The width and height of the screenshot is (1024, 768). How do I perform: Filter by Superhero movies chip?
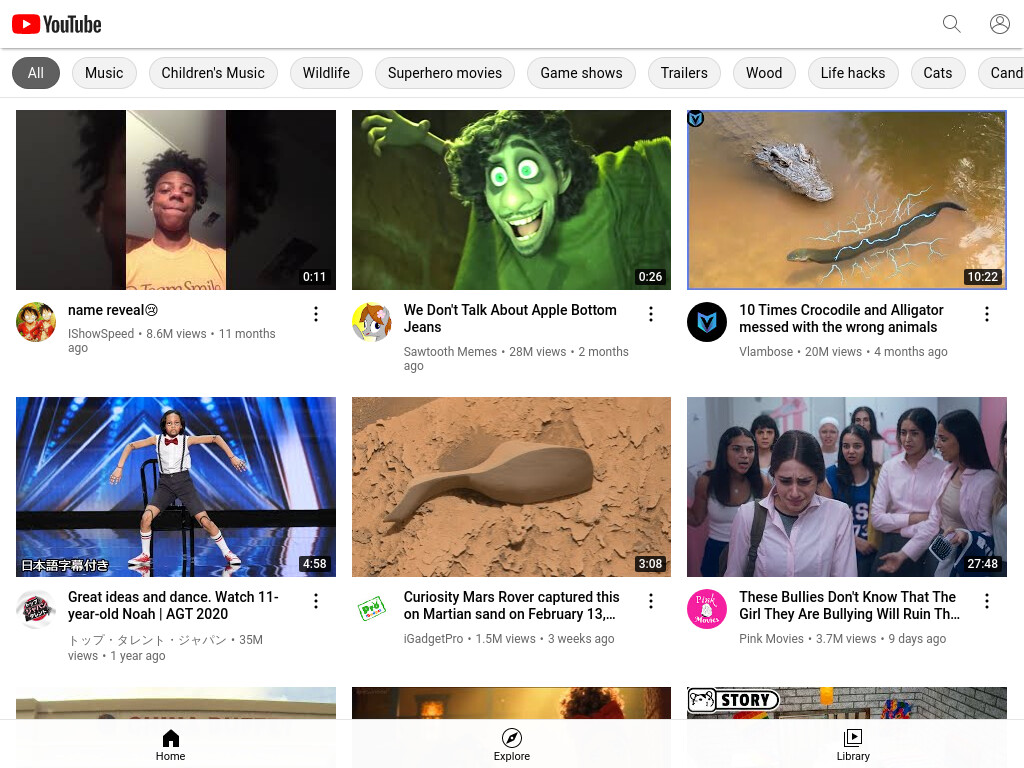tap(445, 73)
